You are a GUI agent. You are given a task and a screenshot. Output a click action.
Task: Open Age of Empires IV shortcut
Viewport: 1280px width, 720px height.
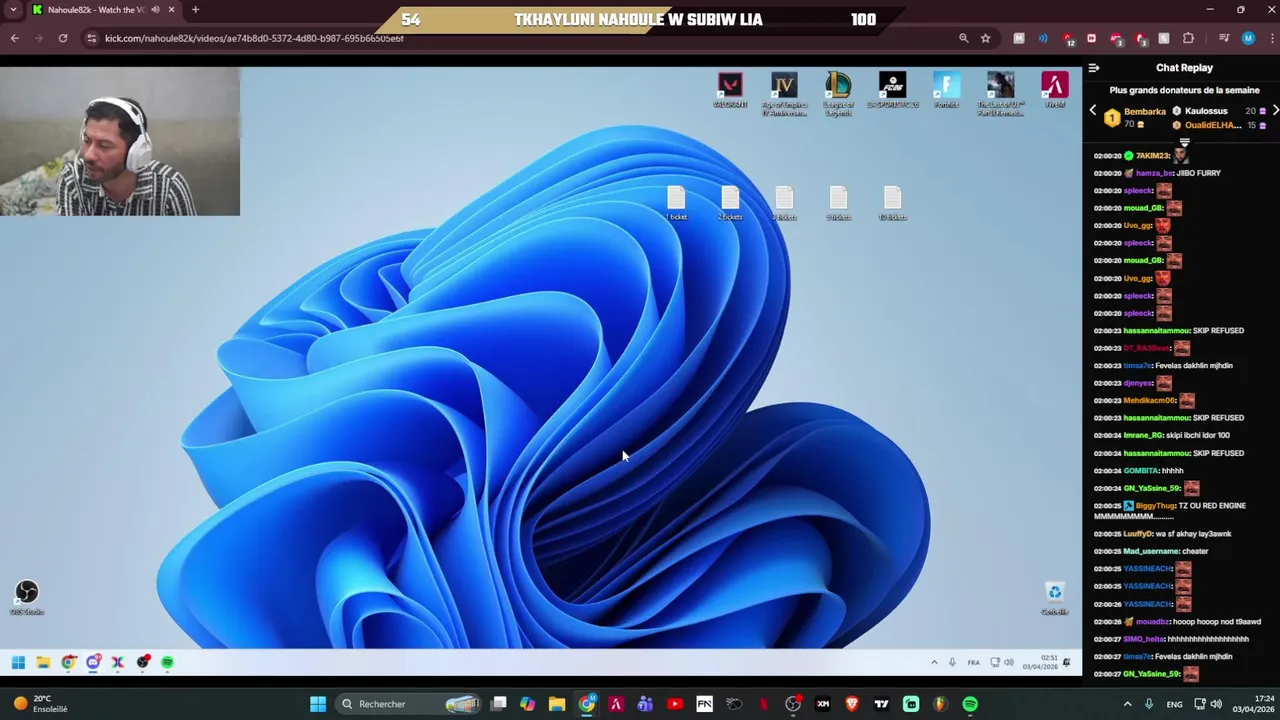pos(784,93)
